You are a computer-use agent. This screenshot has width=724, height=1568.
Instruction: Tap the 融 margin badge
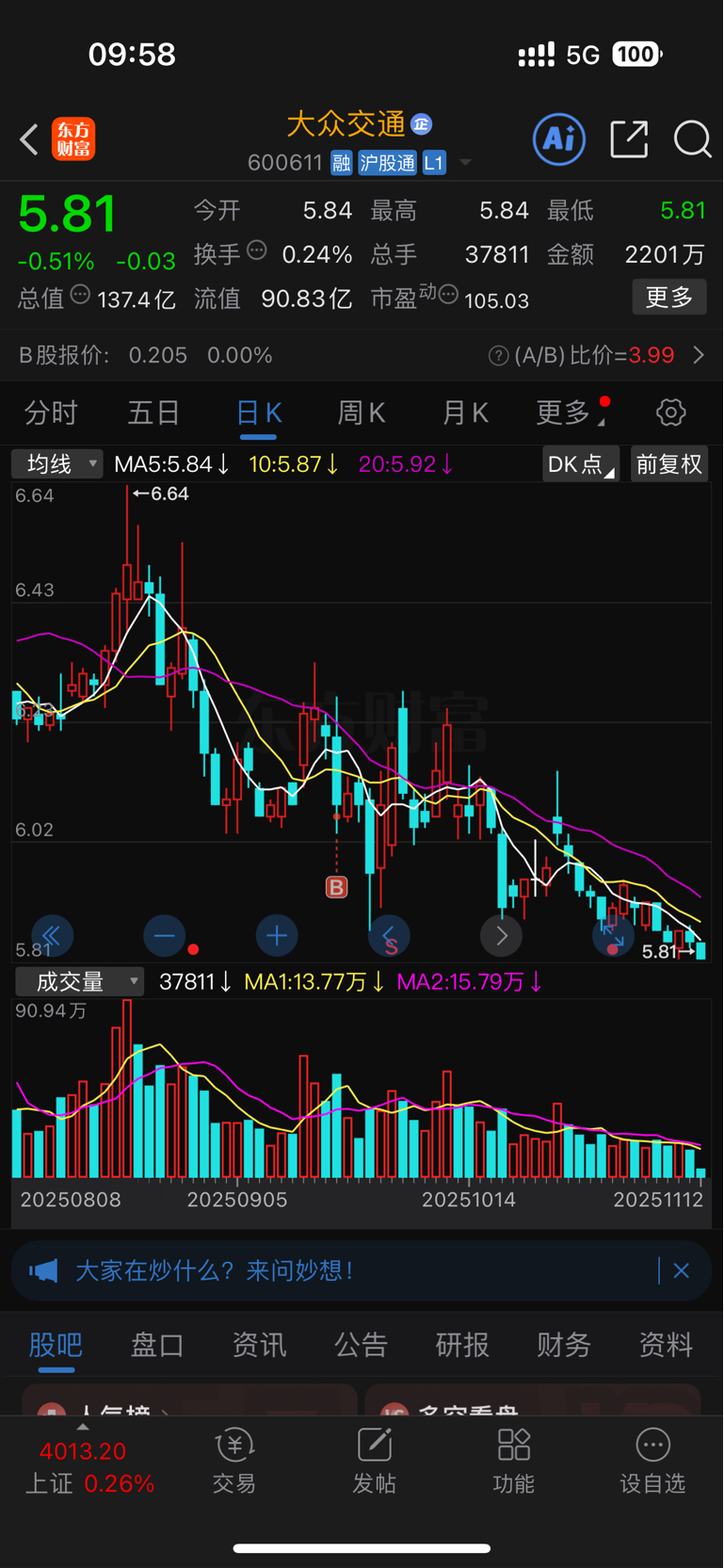[x=341, y=163]
